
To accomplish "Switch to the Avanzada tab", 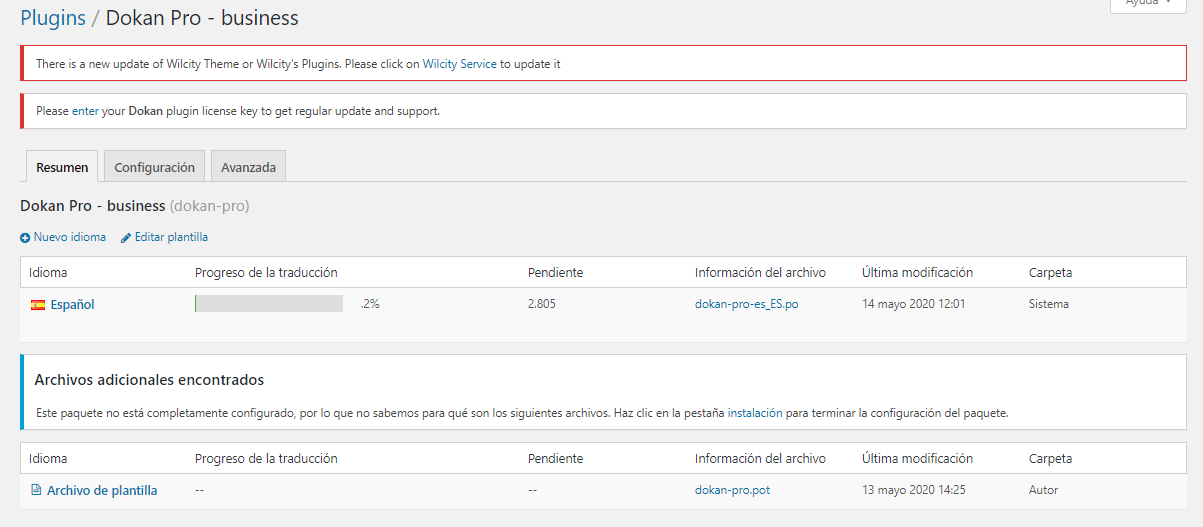I will [249, 167].
